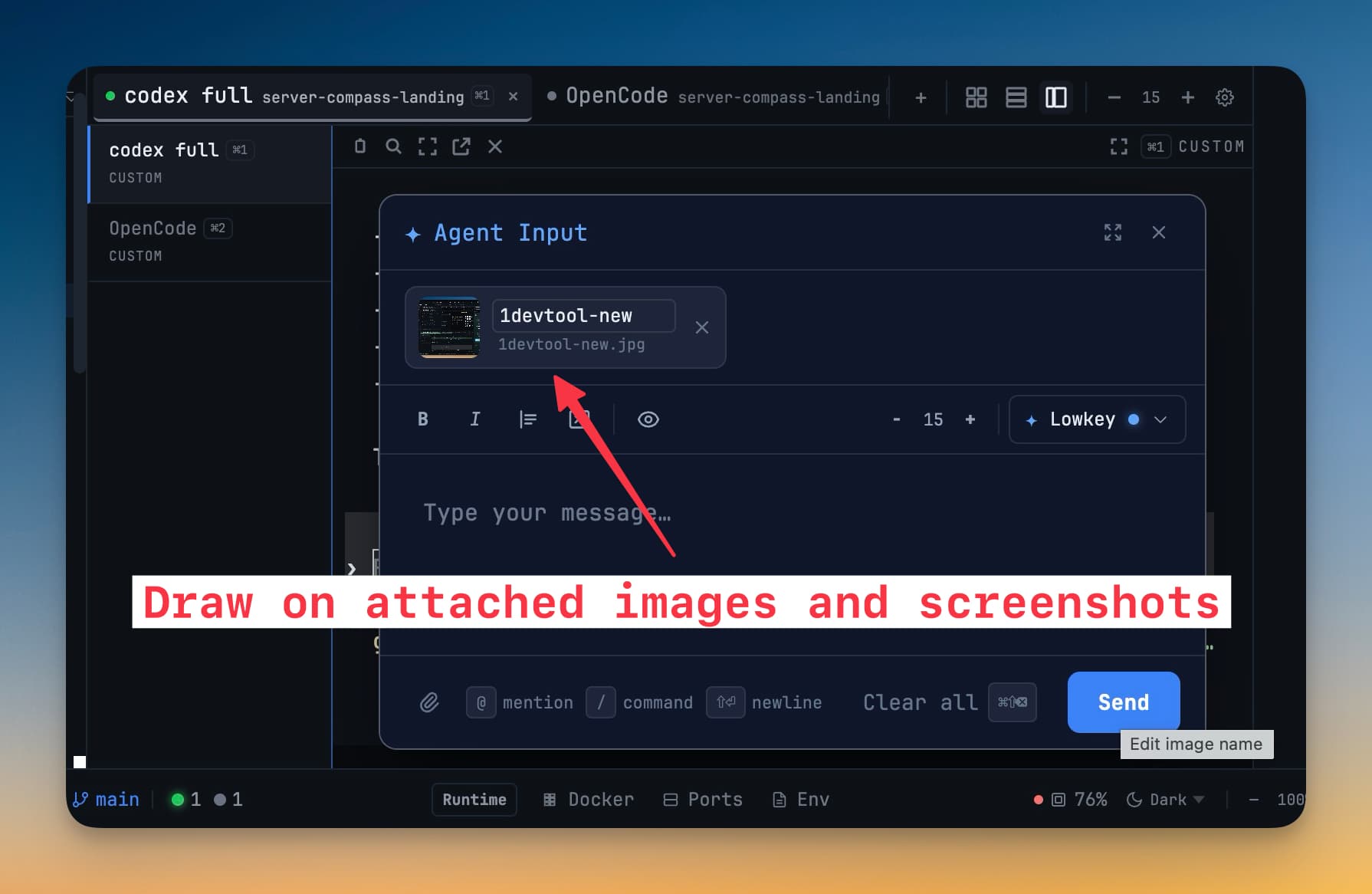Click Clear all
This screenshot has height=894, width=1372.
tap(921, 702)
